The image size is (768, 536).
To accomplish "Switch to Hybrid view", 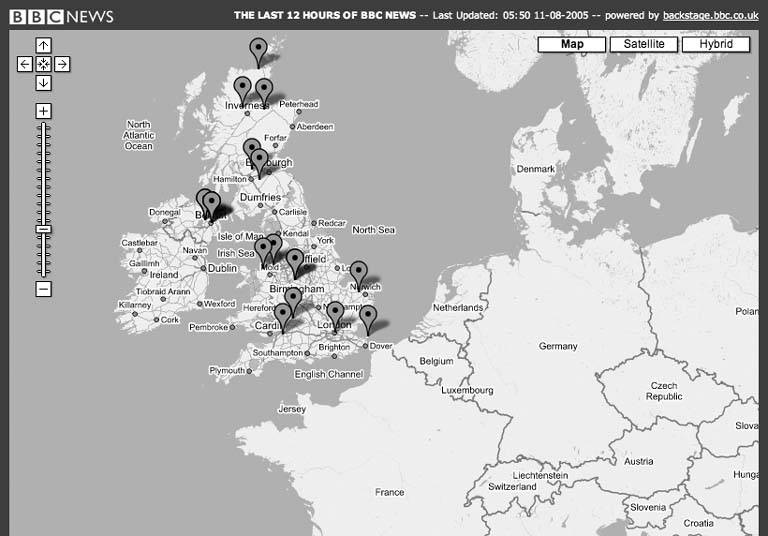I will pyautogui.click(x=715, y=44).
